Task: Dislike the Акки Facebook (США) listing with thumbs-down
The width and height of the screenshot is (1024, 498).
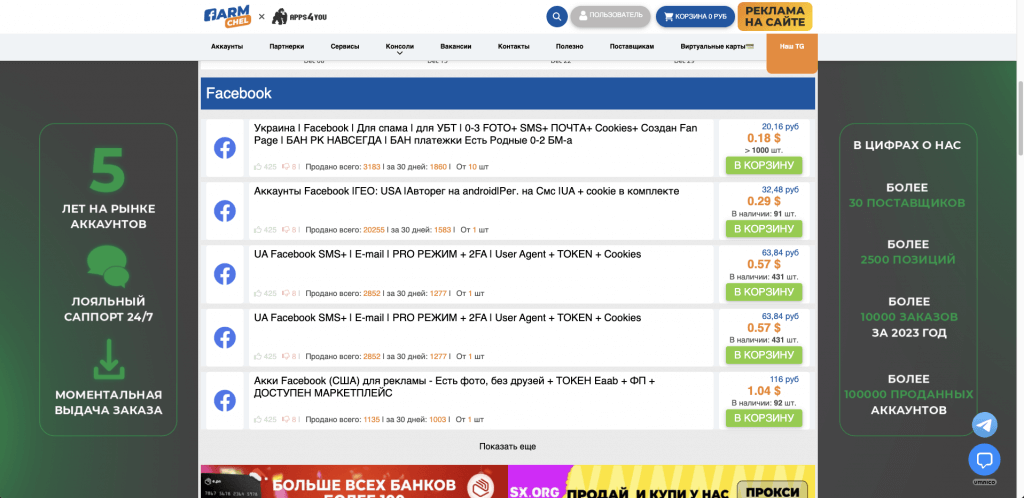Action: point(286,420)
